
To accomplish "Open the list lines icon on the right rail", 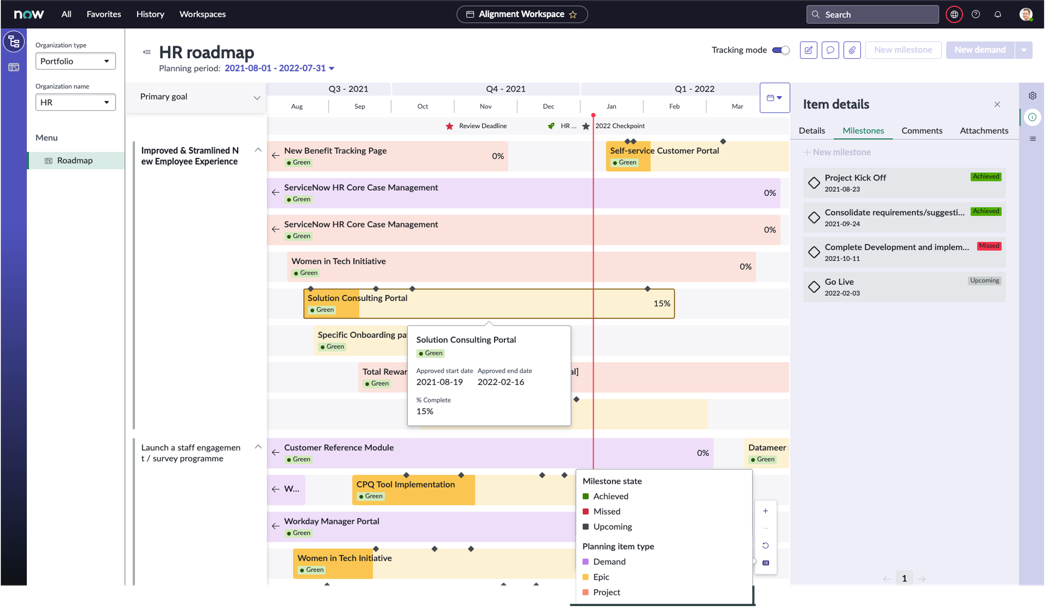I will 1032,139.
